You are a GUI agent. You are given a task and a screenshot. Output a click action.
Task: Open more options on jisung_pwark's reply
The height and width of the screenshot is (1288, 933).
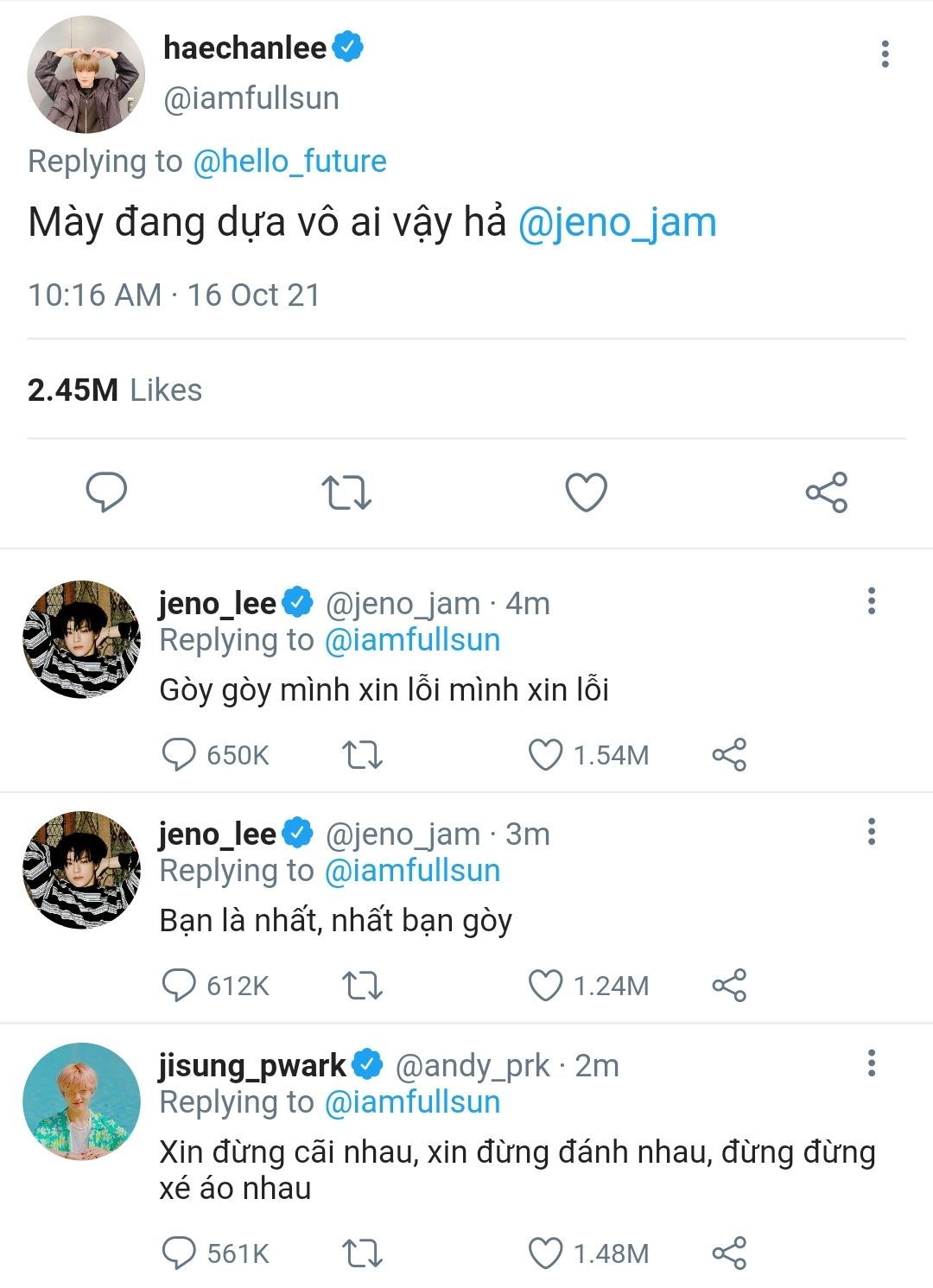872,1063
